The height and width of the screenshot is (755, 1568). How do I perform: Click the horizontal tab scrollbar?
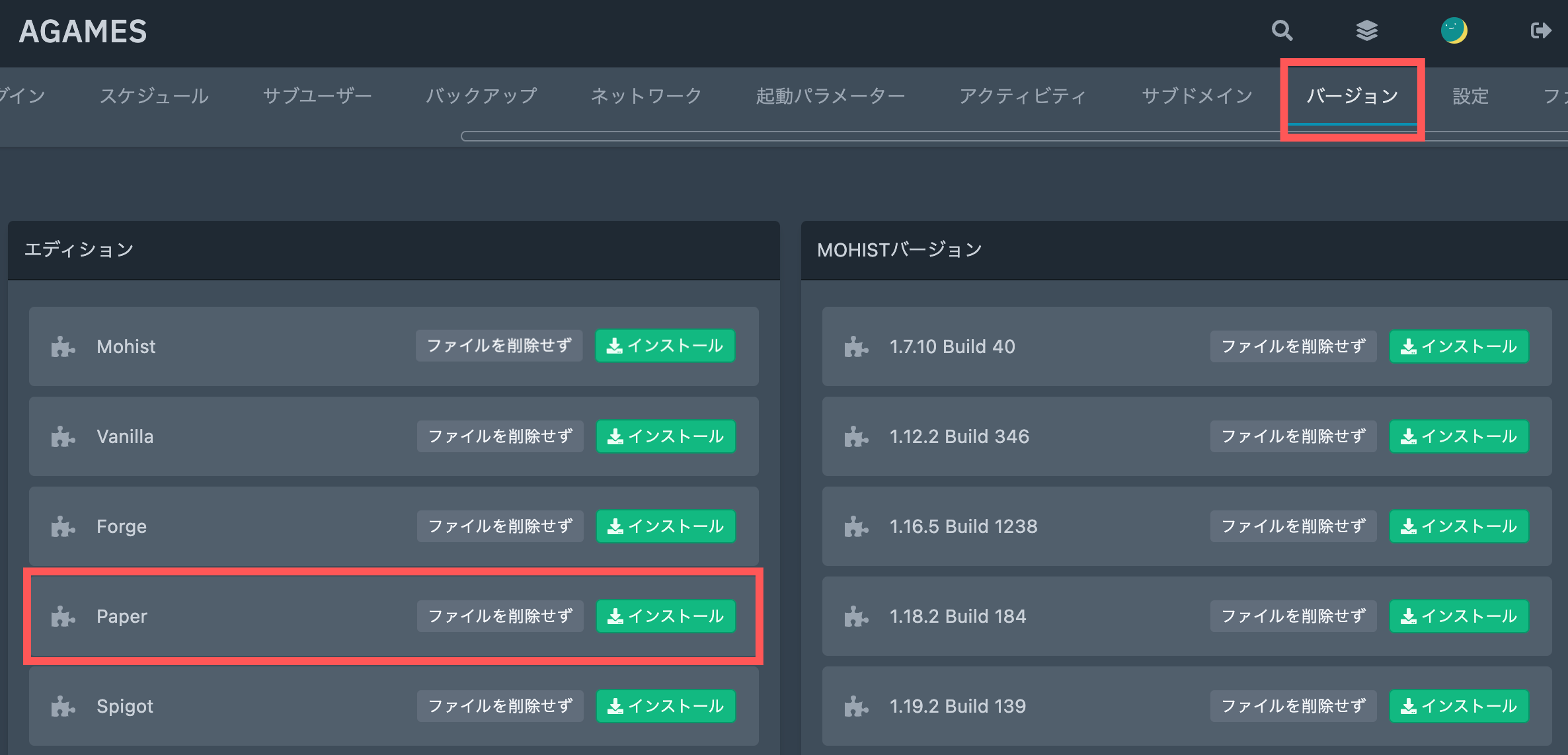pyautogui.click(x=859, y=136)
